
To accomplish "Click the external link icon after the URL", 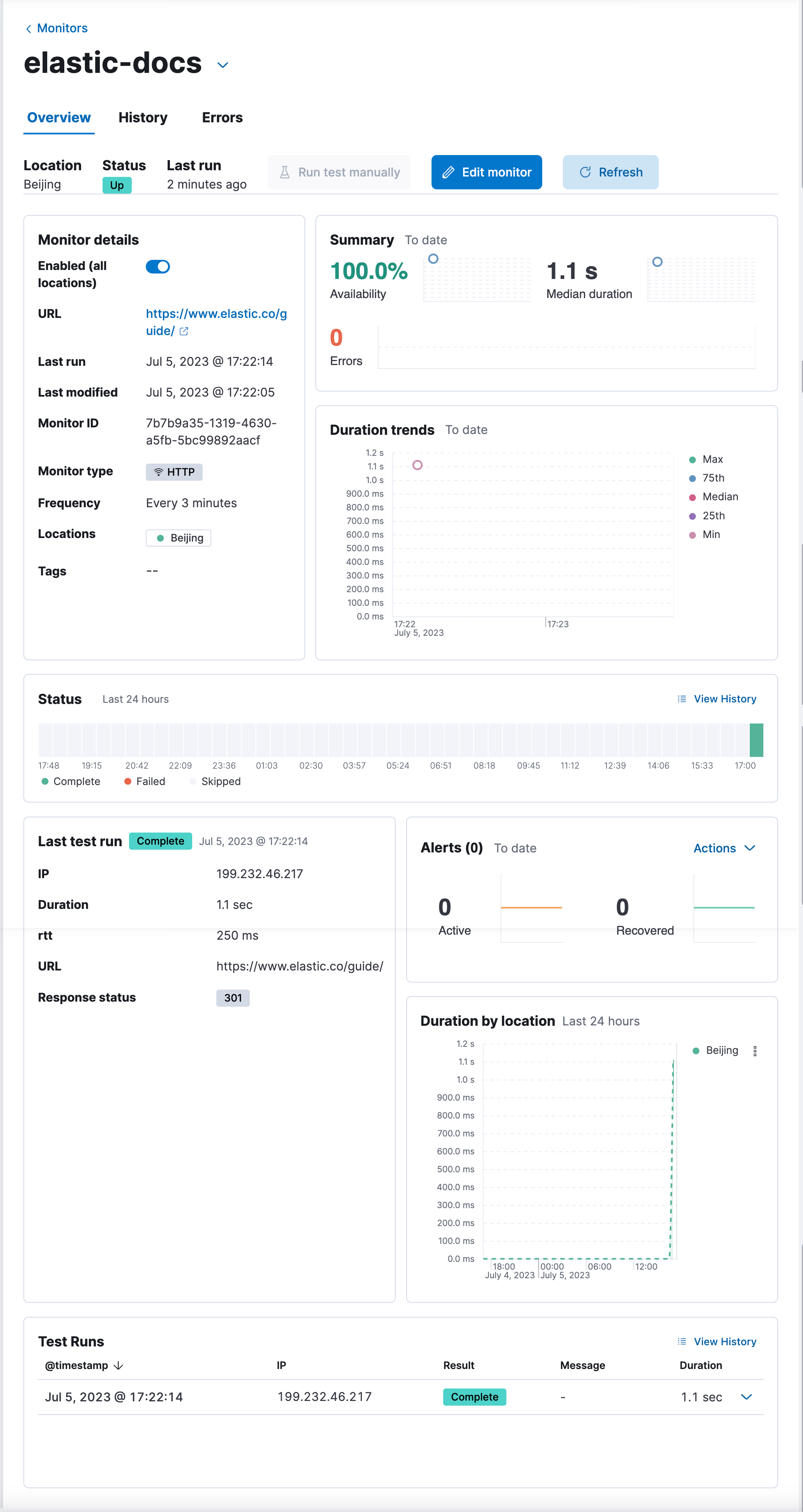I will 184,331.
